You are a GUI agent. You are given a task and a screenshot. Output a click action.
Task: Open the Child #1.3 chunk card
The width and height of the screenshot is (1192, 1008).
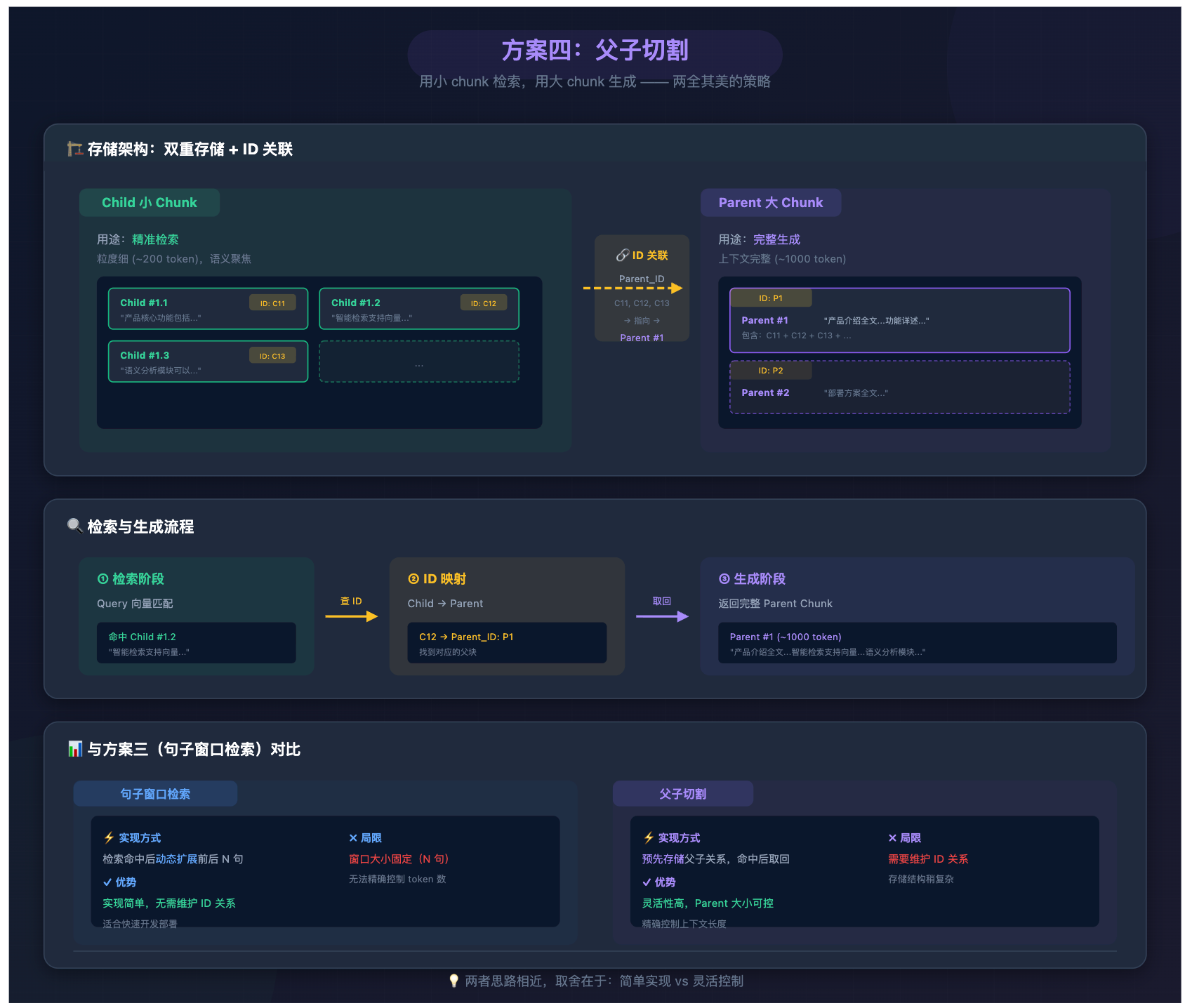pyautogui.click(x=208, y=362)
